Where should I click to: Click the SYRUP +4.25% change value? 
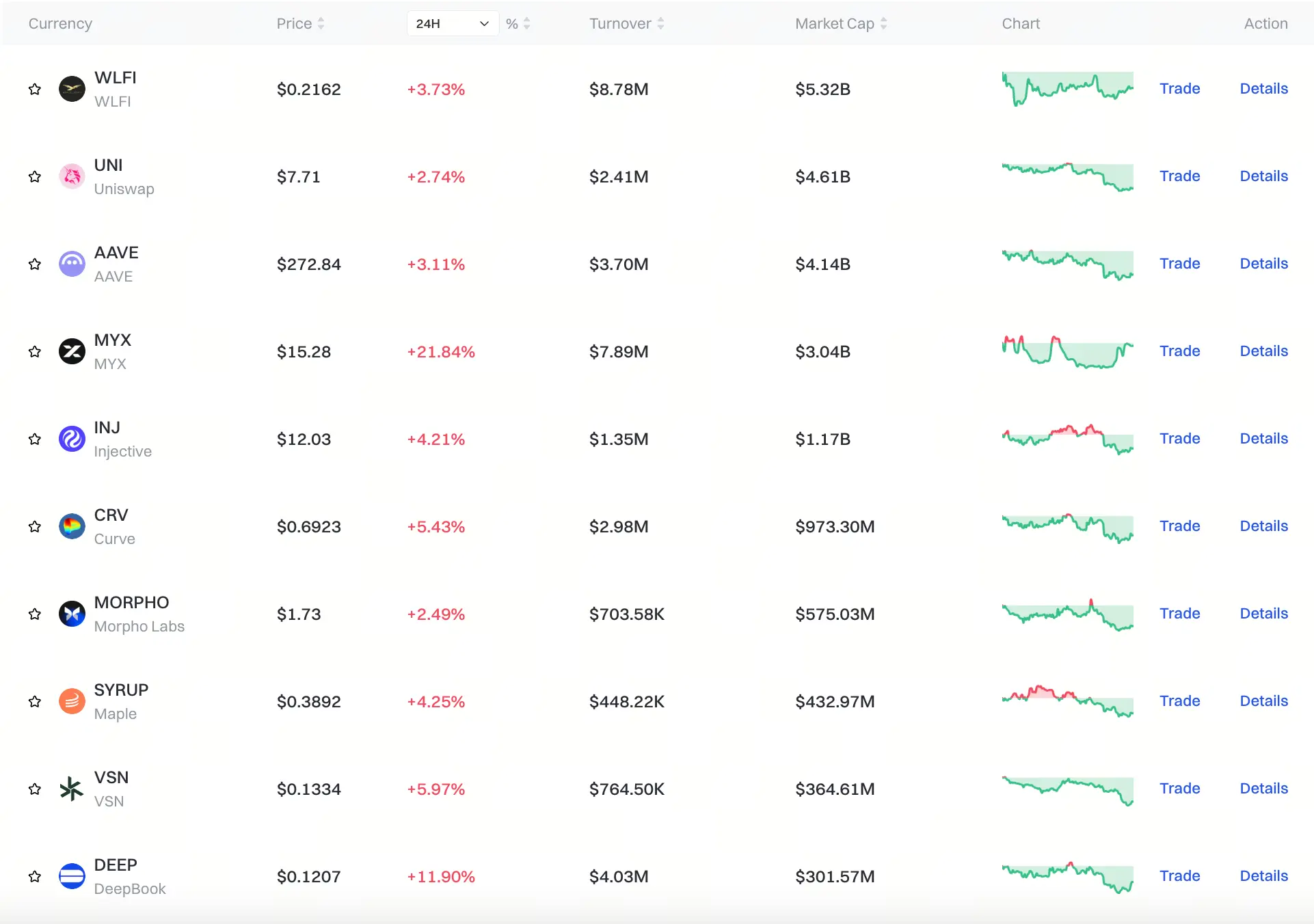[435, 702]
